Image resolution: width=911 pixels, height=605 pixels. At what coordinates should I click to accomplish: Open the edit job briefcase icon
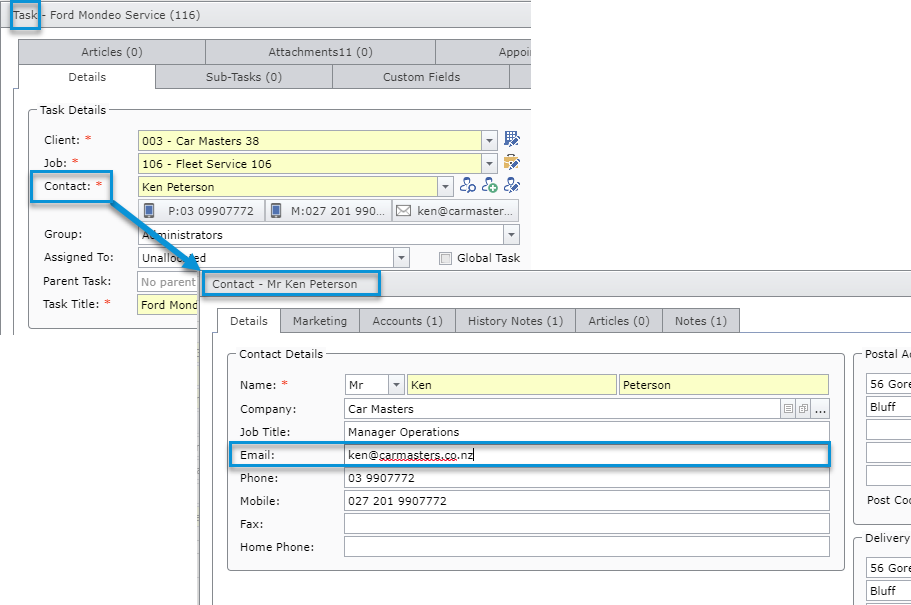pos(512,162)
